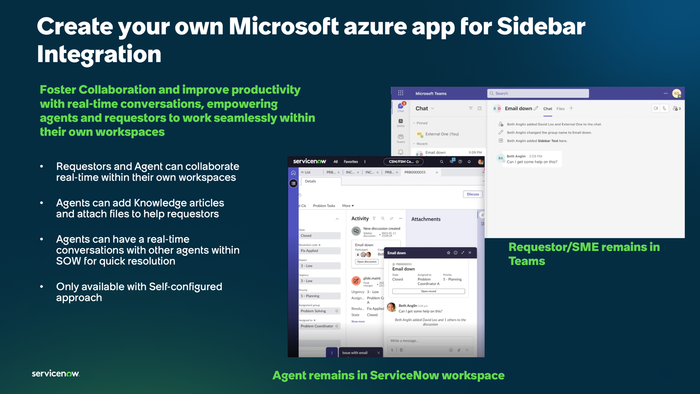Go to the workspace Home icon
This screenshot has height=394, width=700.
(x=293, y=173)
